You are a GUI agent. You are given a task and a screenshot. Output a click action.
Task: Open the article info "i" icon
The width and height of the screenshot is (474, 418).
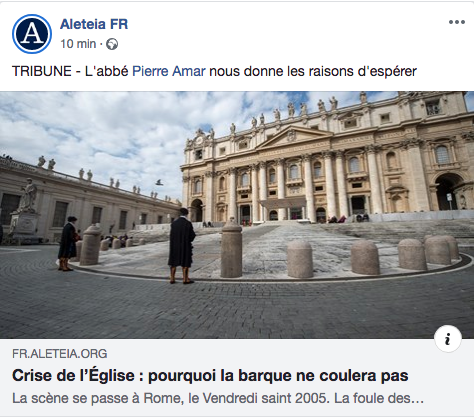coord(448,339)
